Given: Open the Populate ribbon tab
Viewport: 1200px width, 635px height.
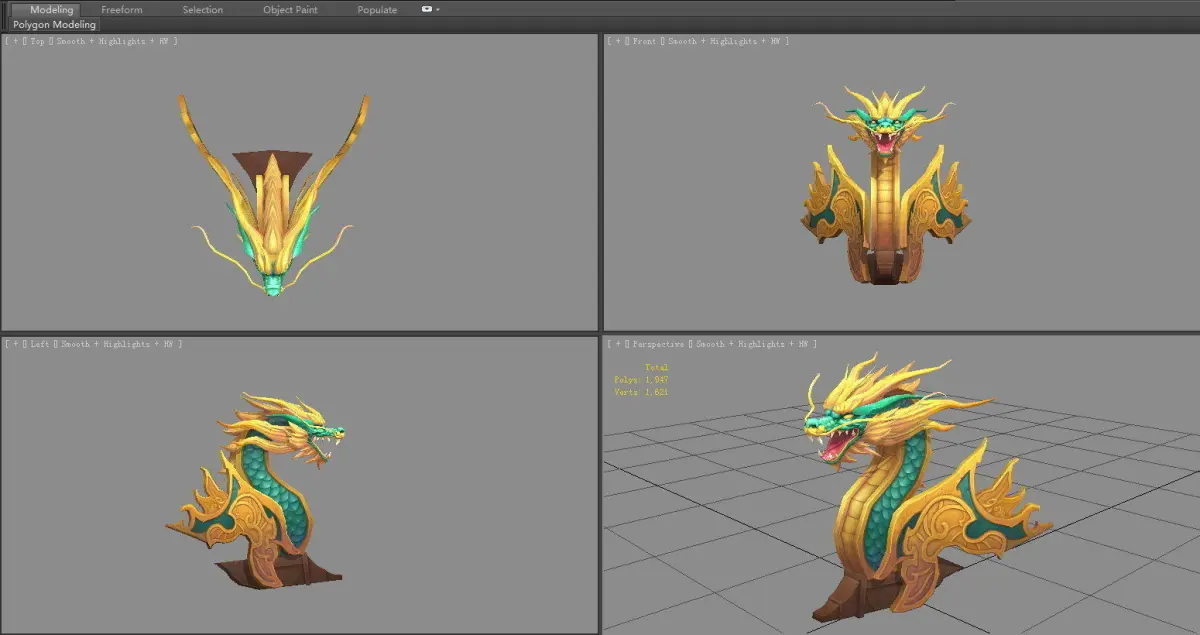Looking at the screenshot, I should 377,10.
